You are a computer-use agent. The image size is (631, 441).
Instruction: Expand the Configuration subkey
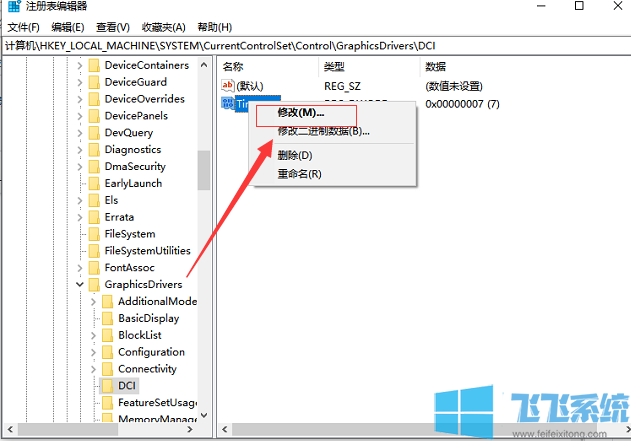93,352
